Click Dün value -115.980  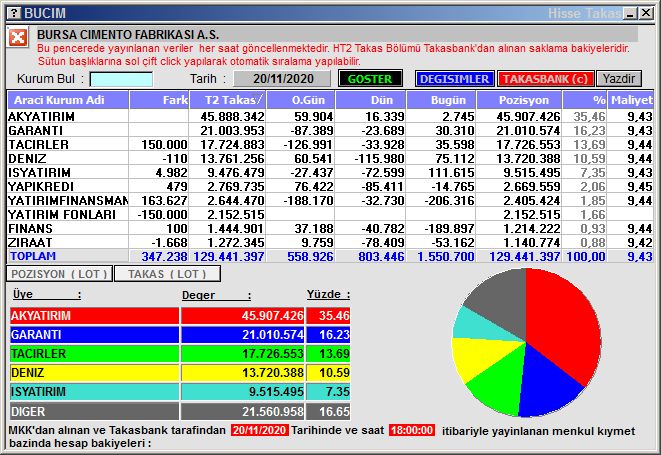(379, 159)
